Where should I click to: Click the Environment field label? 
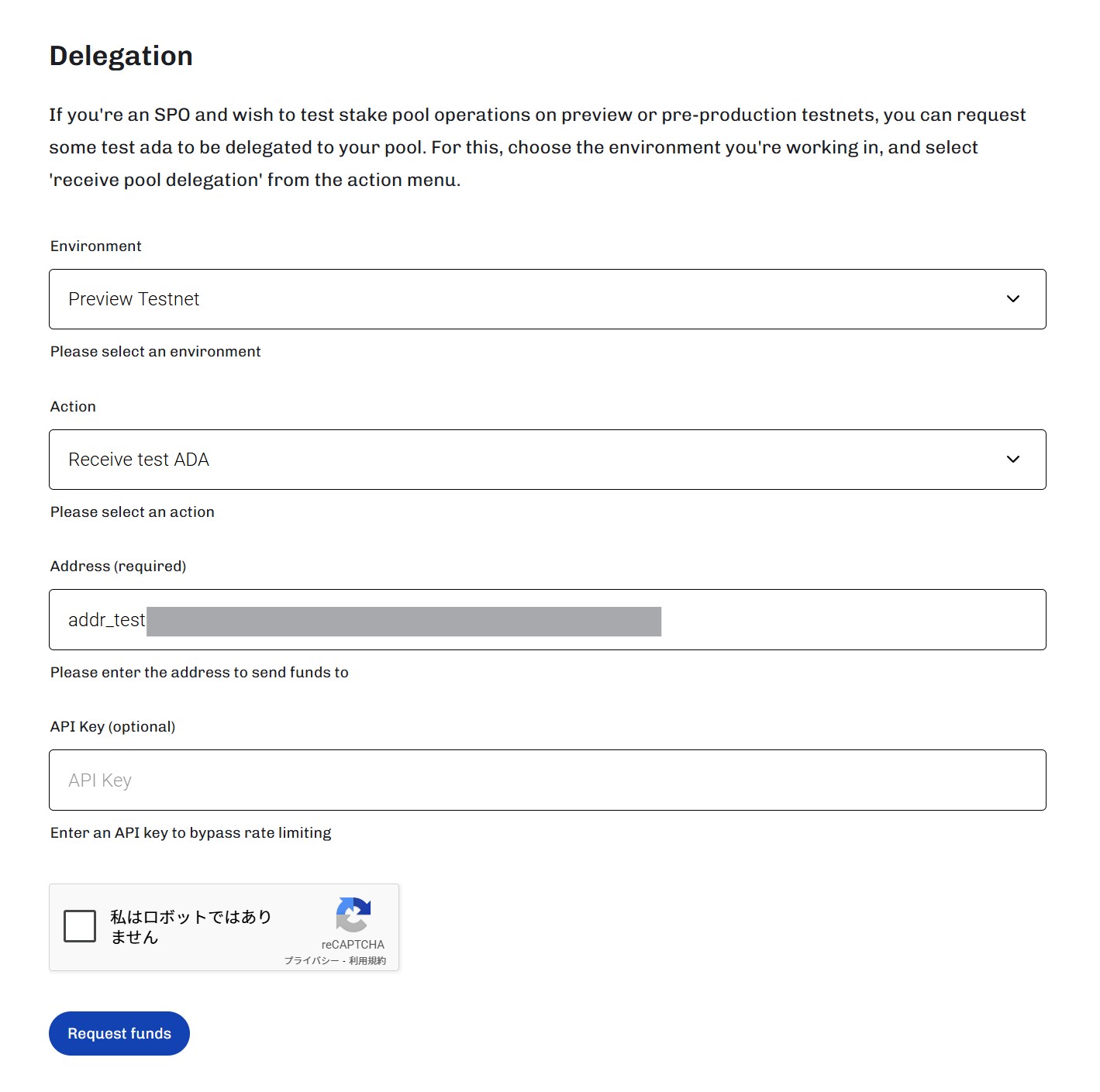coord(96,246)
